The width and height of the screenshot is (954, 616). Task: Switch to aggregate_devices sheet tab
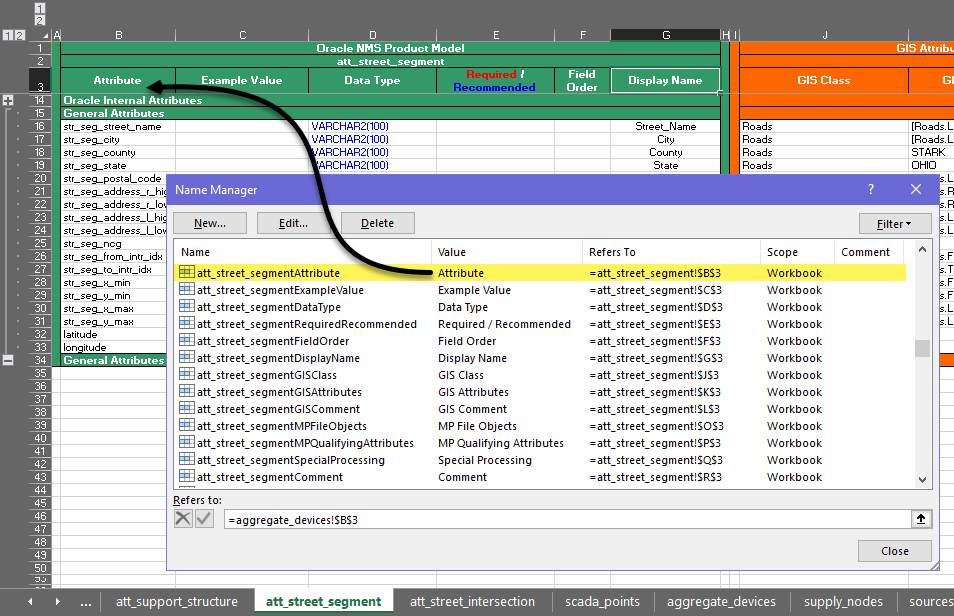coord(721,602)
